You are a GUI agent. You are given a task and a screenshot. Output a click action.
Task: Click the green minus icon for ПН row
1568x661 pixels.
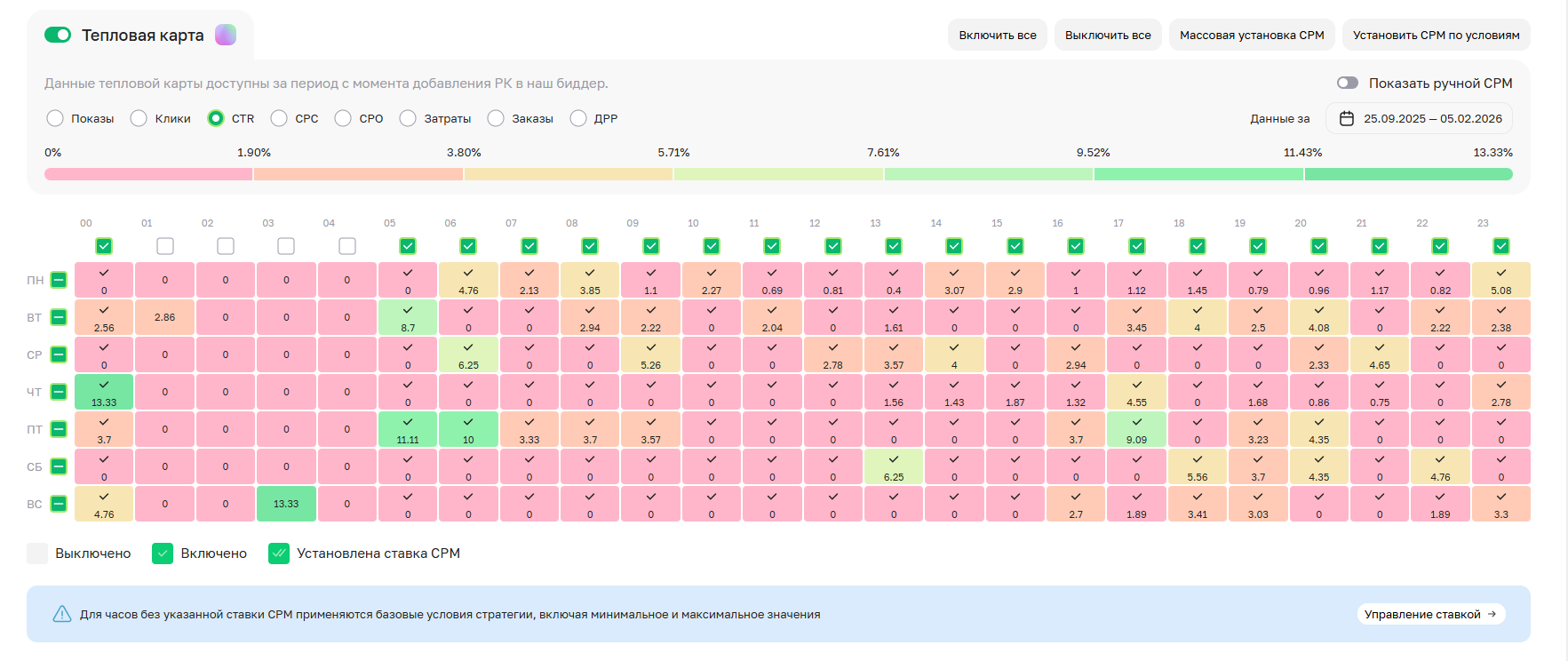coord(59,280)
